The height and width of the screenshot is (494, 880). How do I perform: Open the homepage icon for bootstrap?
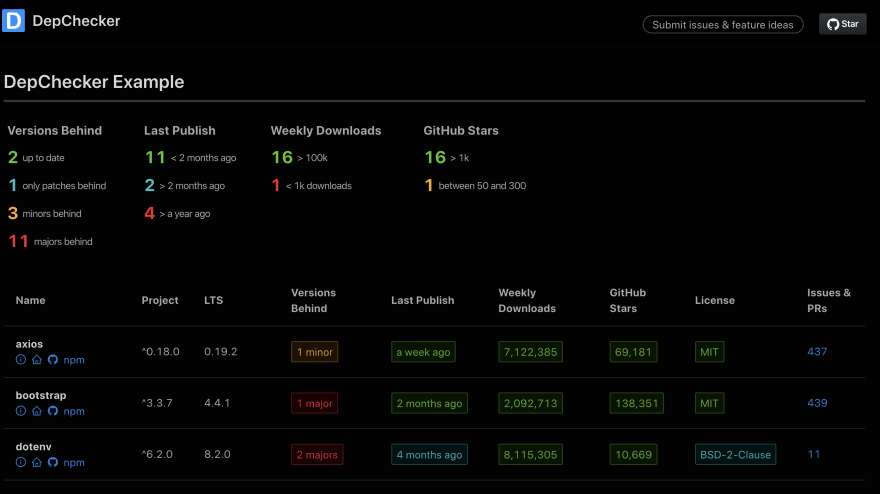point(36,411)
